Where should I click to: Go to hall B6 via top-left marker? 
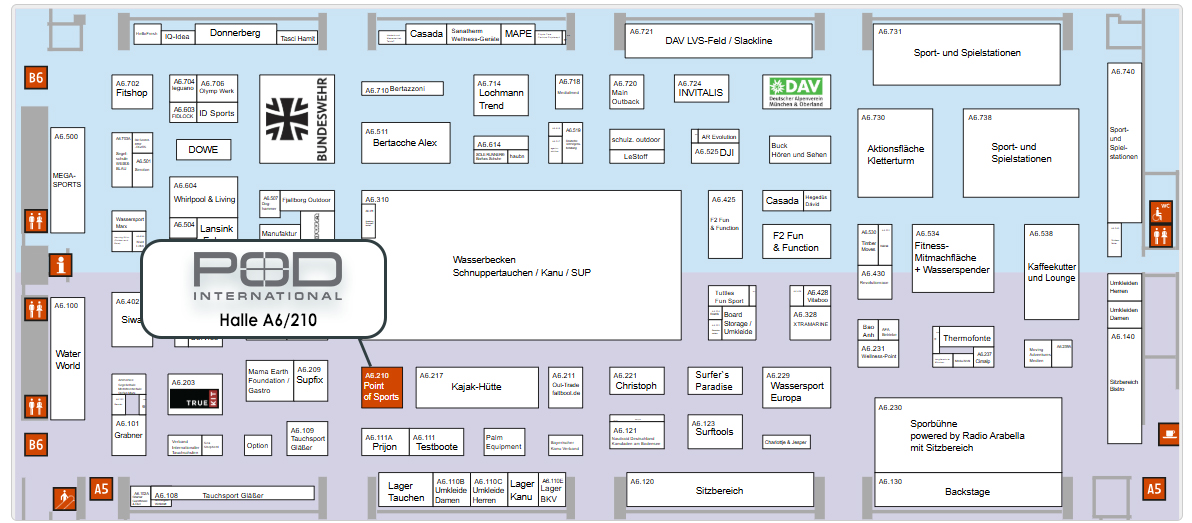coord(36,77)
